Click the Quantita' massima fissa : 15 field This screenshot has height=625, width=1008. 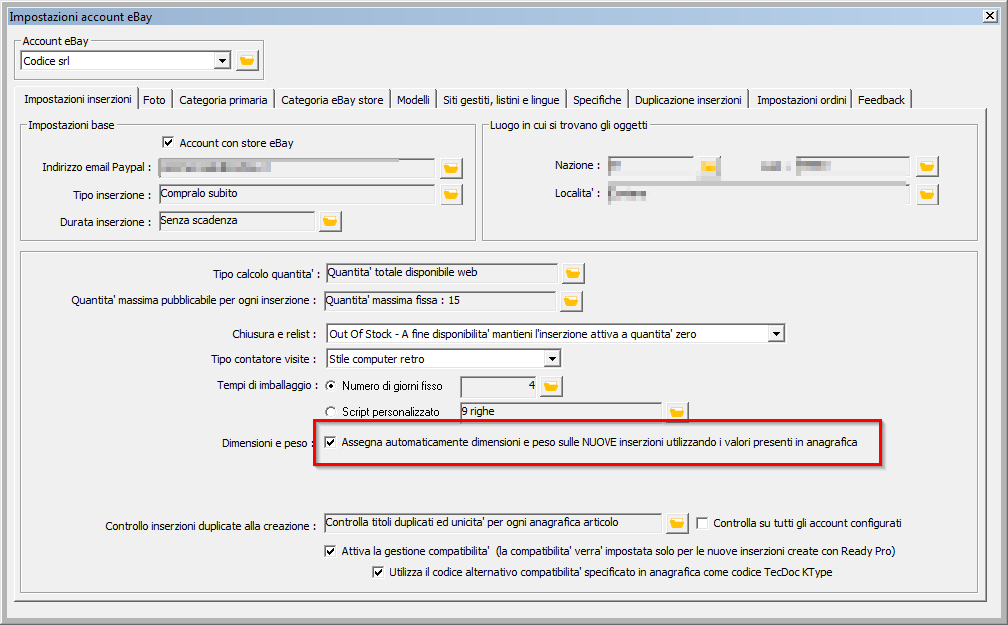click(440, 300)
